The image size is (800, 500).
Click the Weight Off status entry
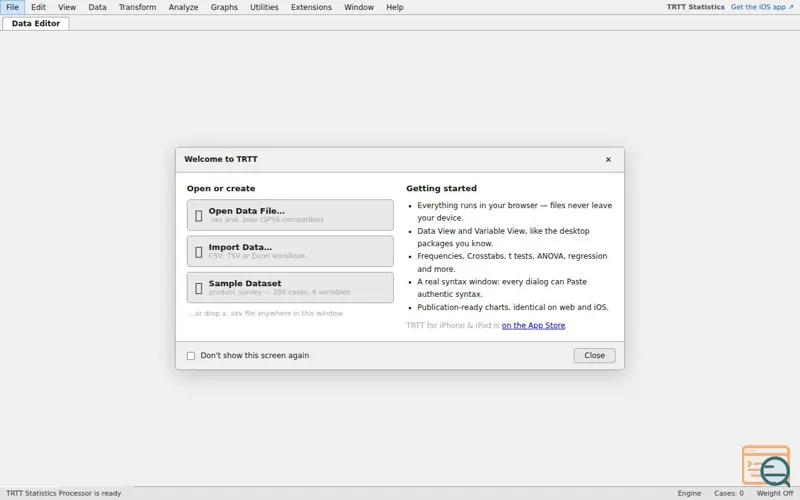click(774, 493)
